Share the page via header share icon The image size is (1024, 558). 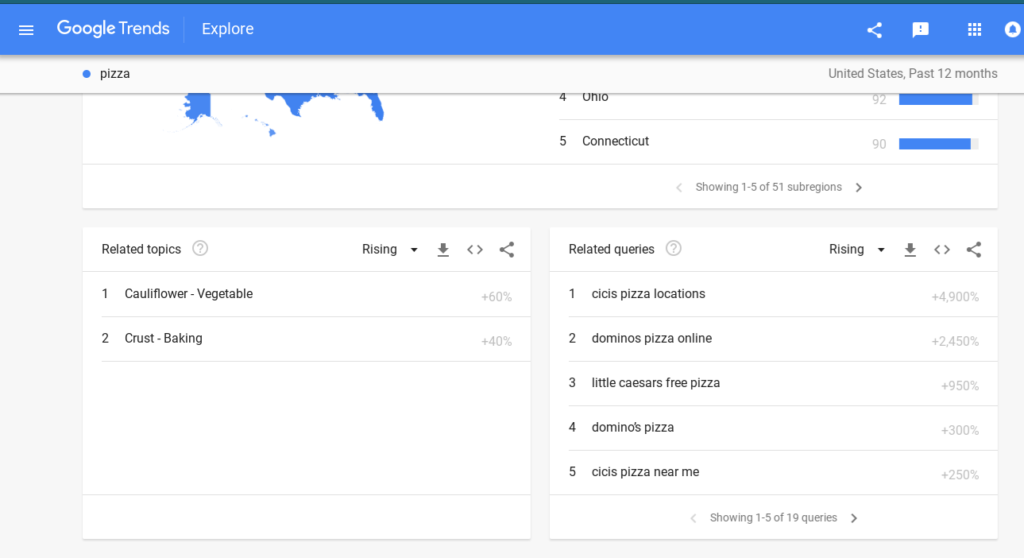(874, 30)
